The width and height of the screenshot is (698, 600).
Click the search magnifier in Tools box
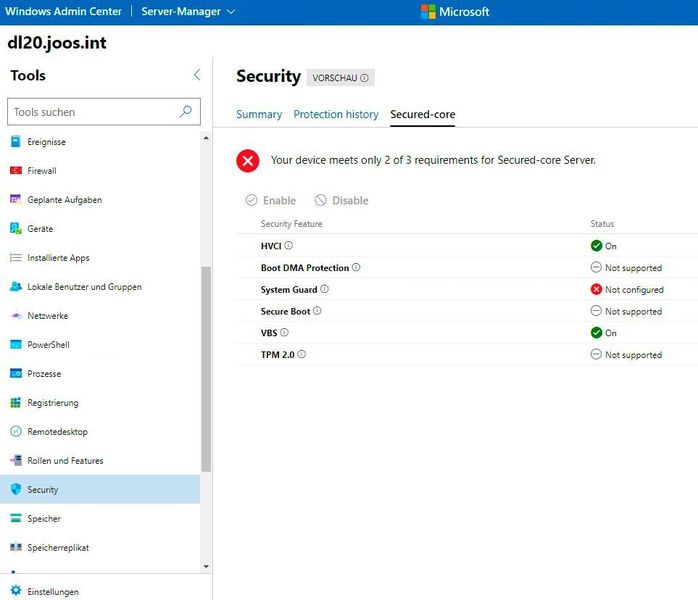[186, 111]
